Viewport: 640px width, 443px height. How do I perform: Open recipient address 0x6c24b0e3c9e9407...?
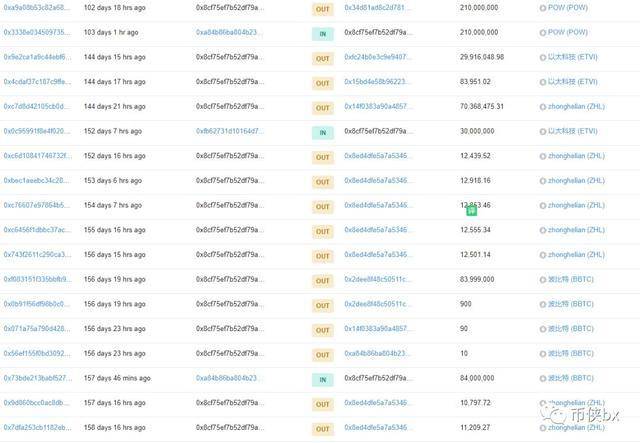click(x=376, y=57)
